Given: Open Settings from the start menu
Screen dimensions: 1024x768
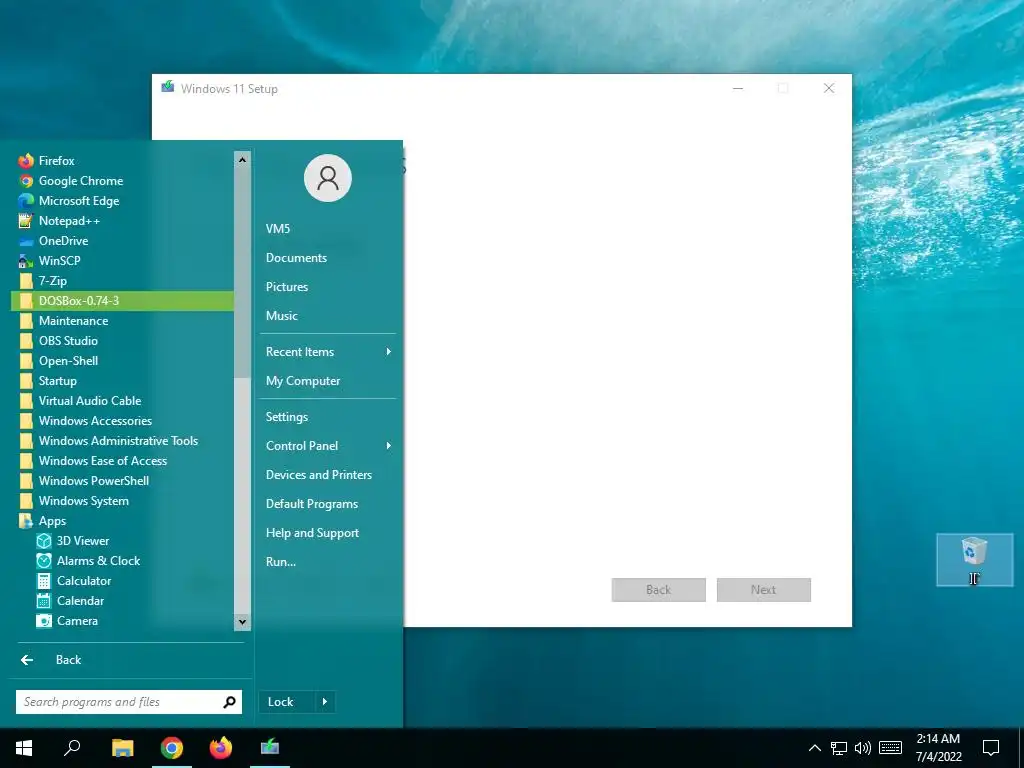Looking at the screenshot, I should point(328,417).
